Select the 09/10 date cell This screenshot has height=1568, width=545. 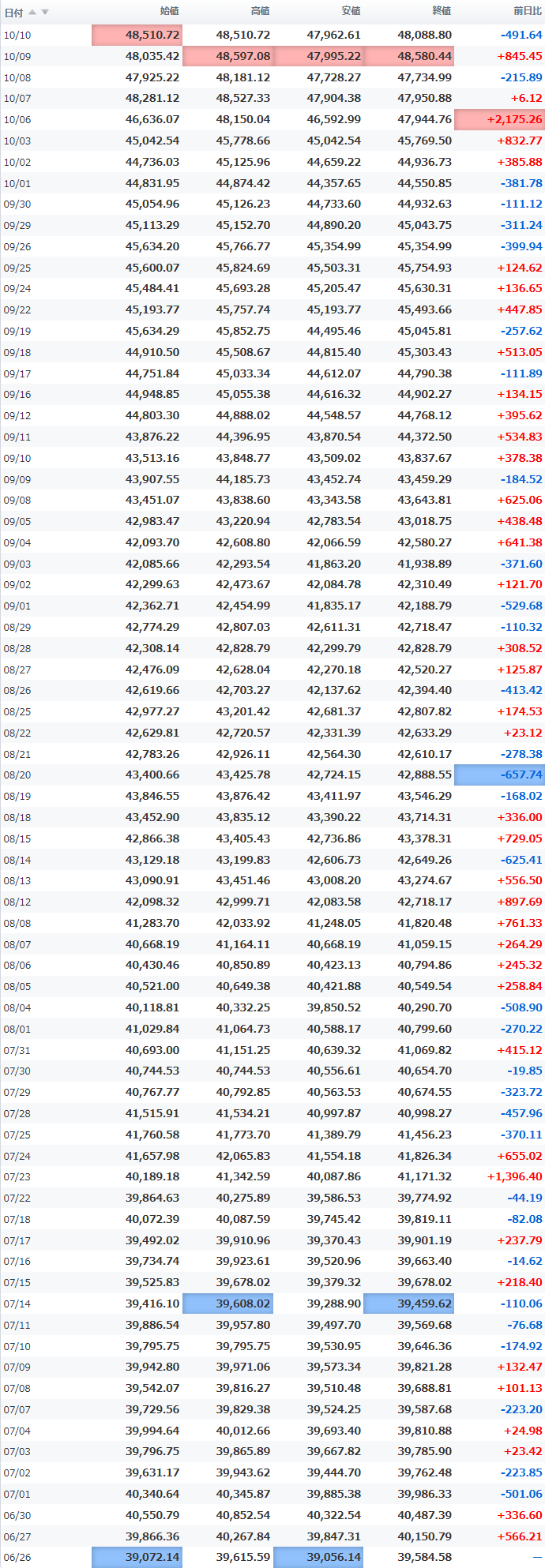[x=17, y=458]
